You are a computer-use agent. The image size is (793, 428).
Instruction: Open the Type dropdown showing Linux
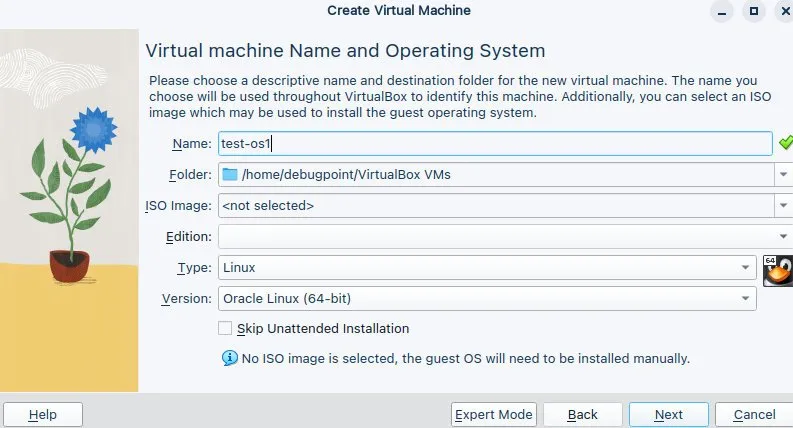(x=487, y=268)
